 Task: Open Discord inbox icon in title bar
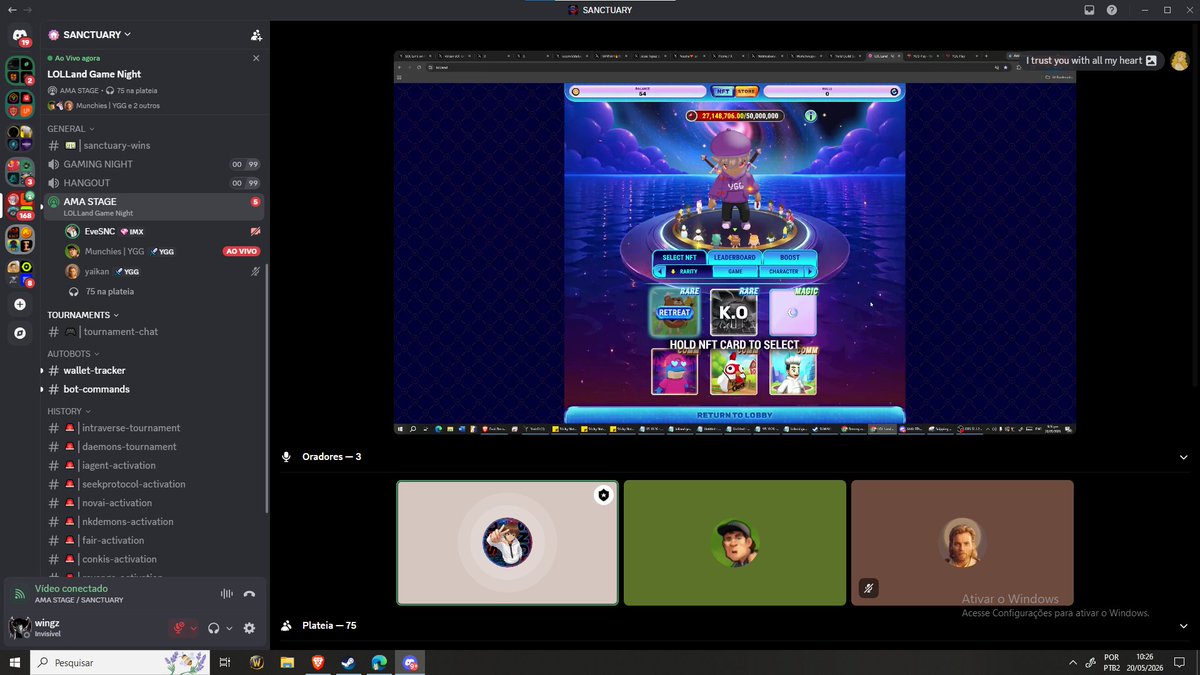pyautogui.click(x=1089, y=10)
